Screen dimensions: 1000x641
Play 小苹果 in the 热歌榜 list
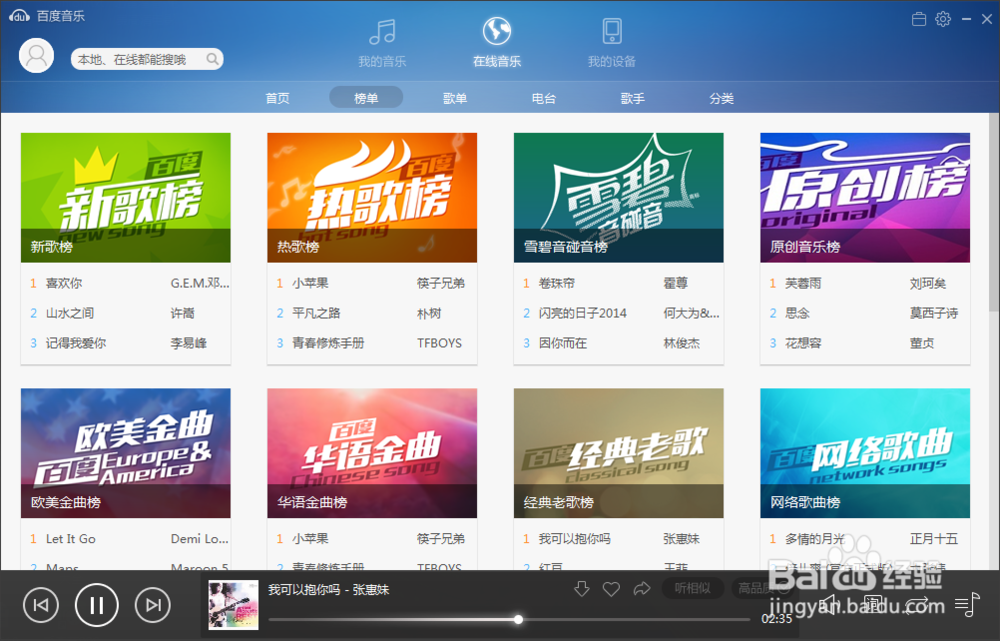[310, 283]
